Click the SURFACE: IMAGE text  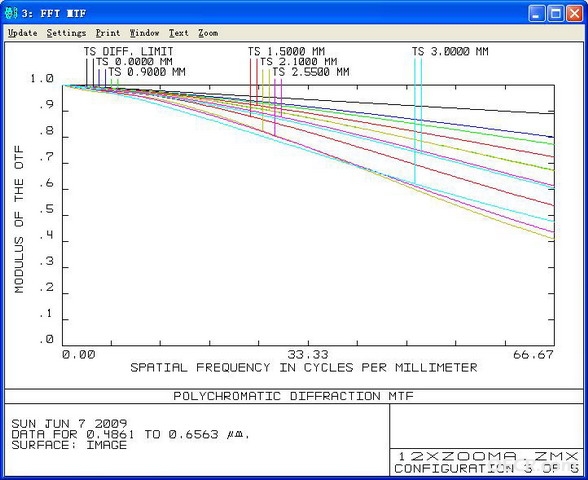point(69,445)
